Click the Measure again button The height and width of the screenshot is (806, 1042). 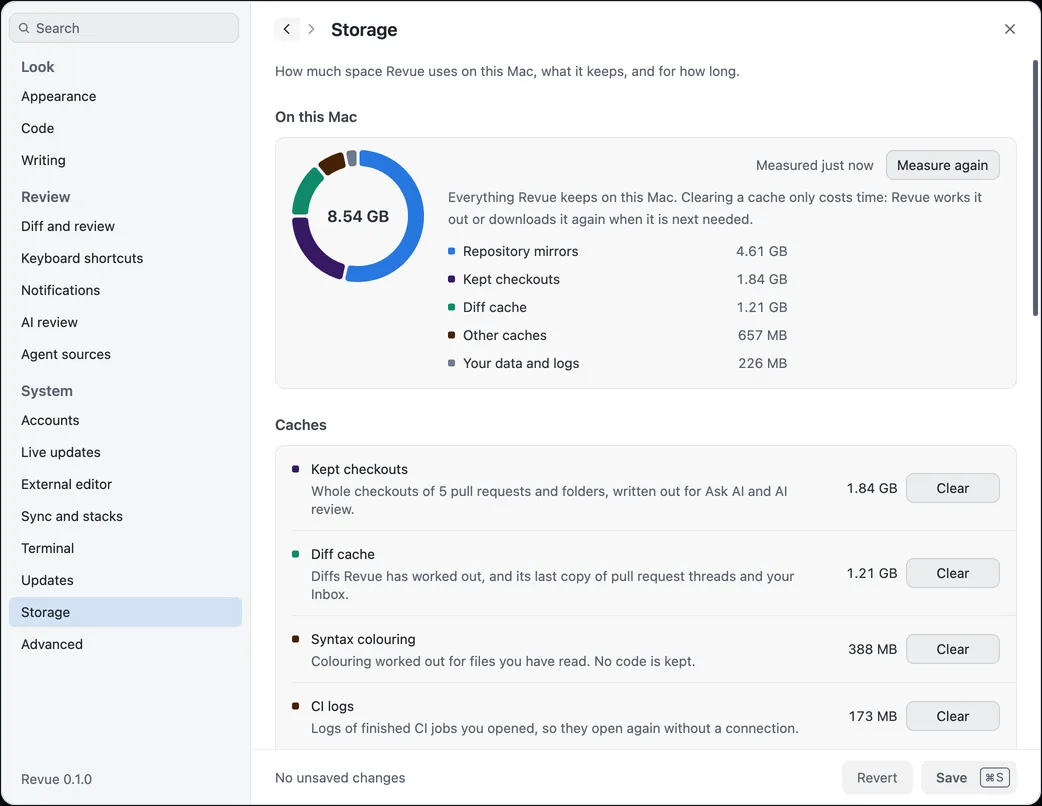pyautogui.click(x=942, y=165)
